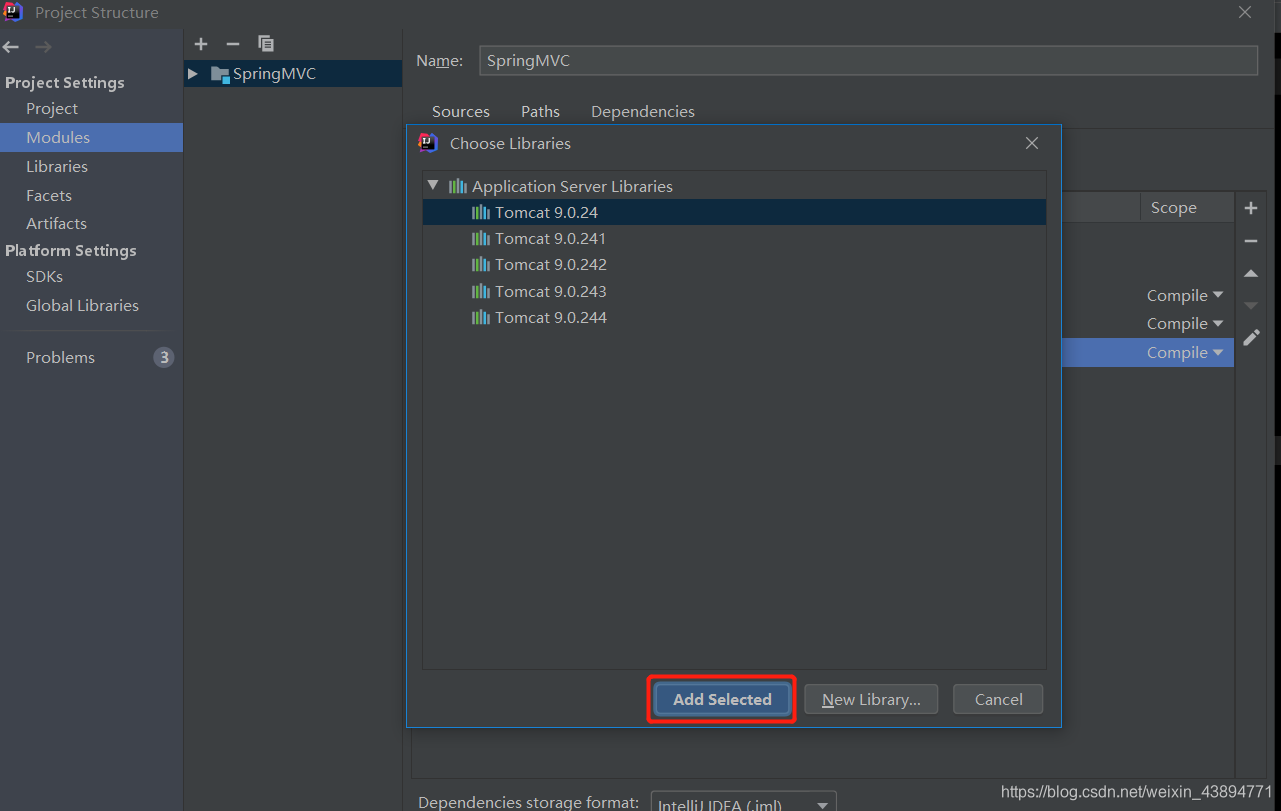Select the Tomcat 9.0.243 library
Screen dimensions: 1281x811
pos(734,291)
